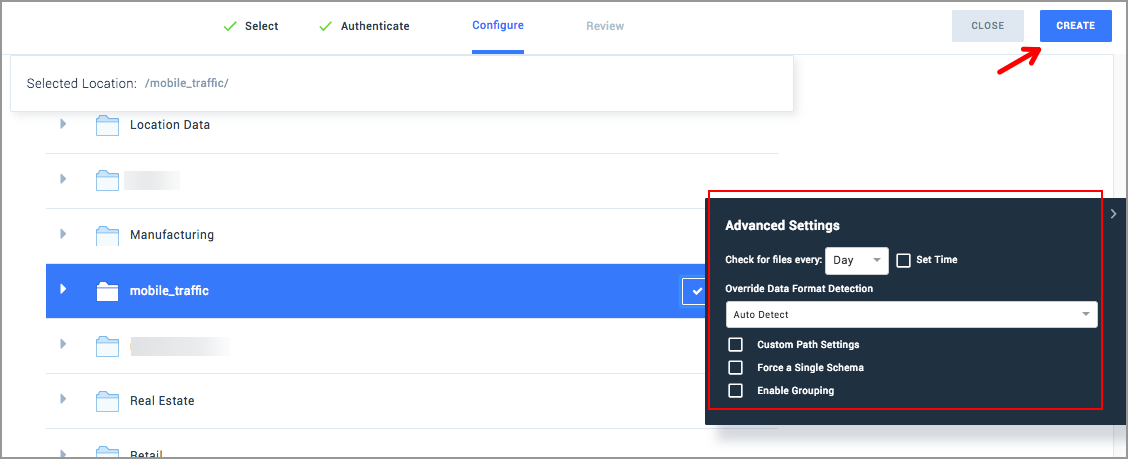This screenshot has width=1128, height=459.
Task: Click the mobile_traffic folder icon
Action: click(107, 291)
